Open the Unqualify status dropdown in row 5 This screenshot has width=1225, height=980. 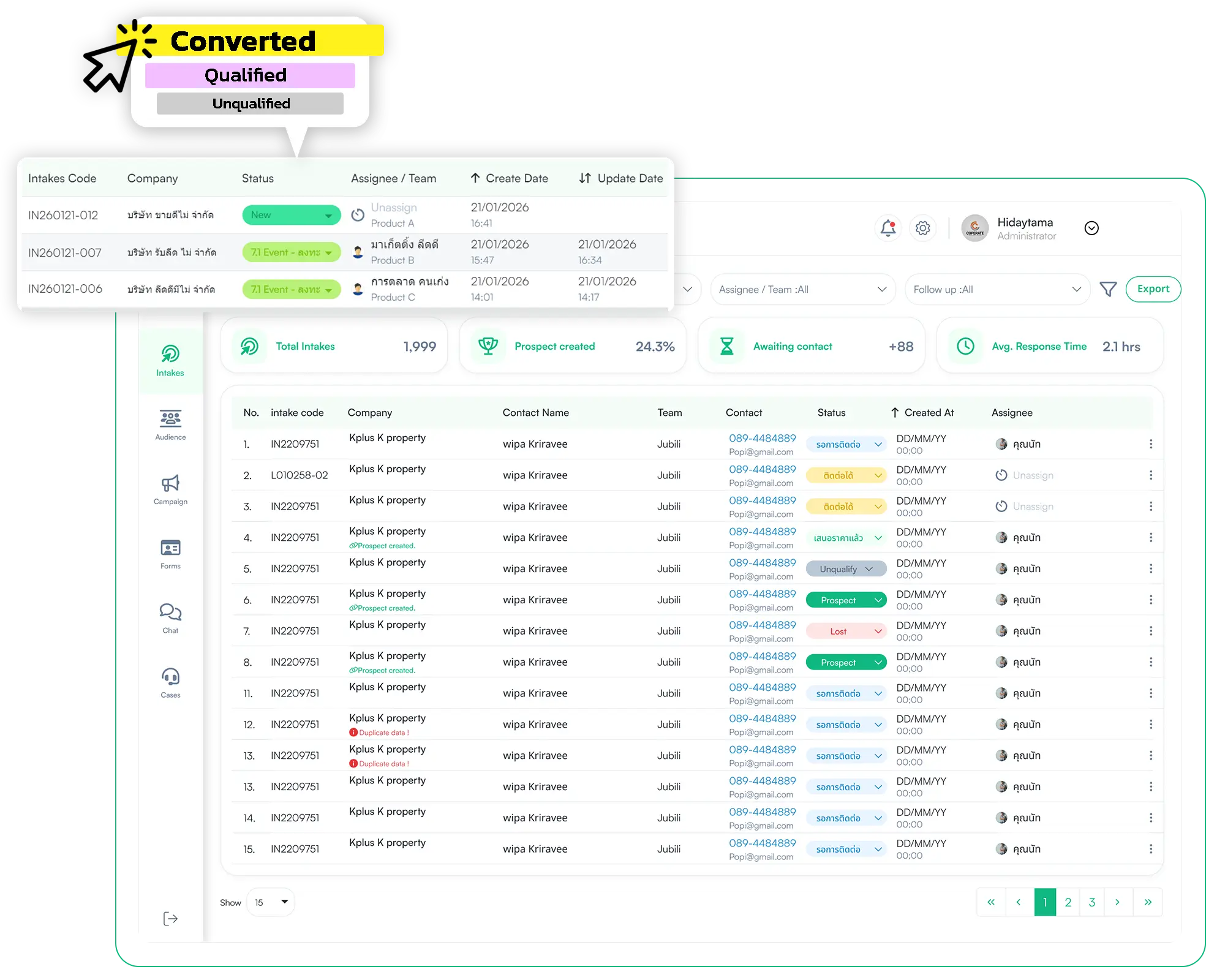tap(846, 569)
